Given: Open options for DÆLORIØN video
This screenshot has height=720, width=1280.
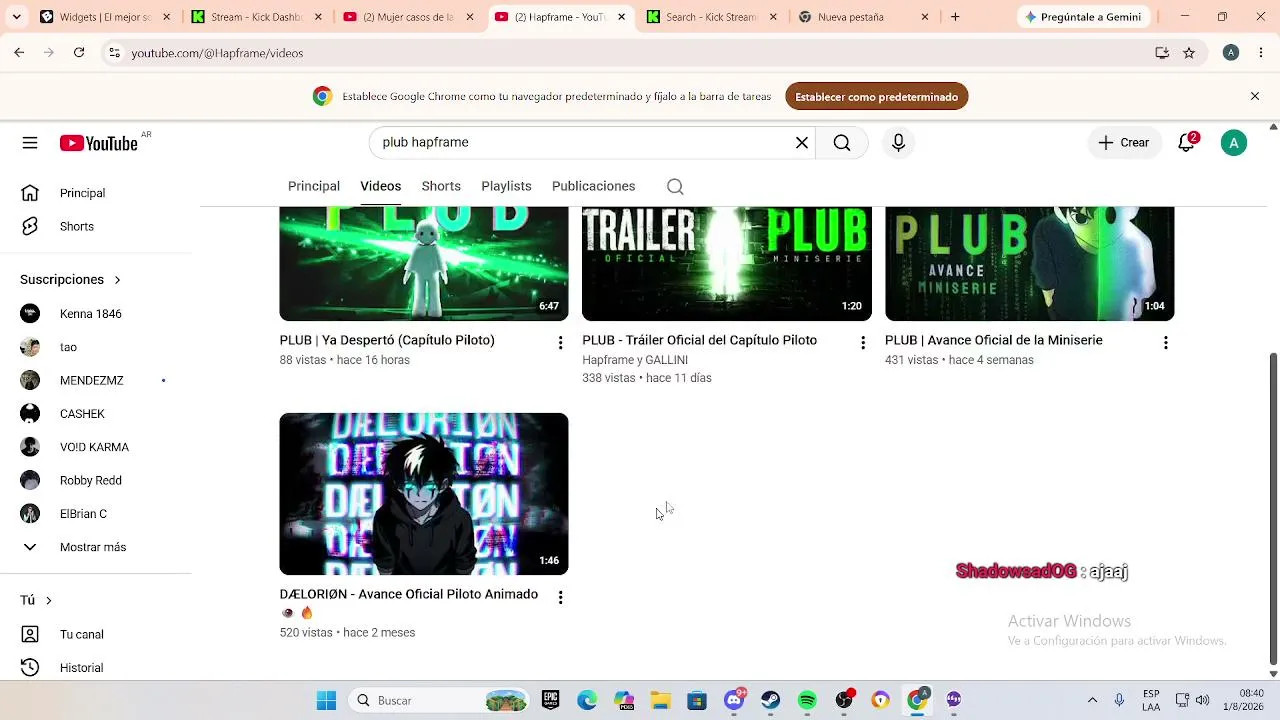Looking at the screenshot, I should (560, 597).
